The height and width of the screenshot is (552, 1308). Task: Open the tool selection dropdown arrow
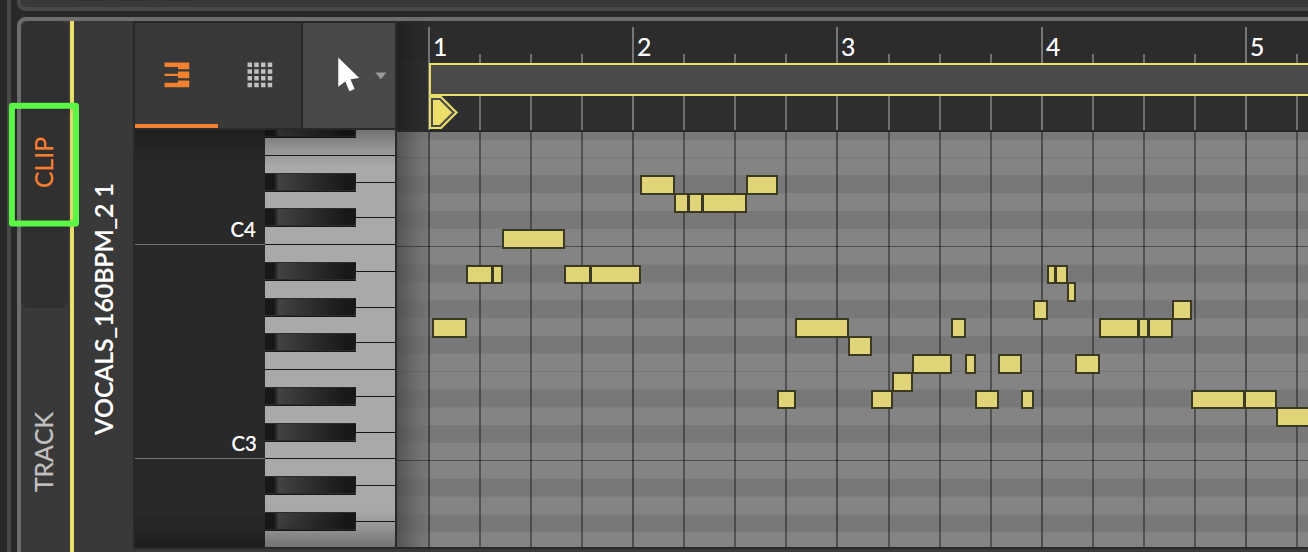[x=380, y=75]
